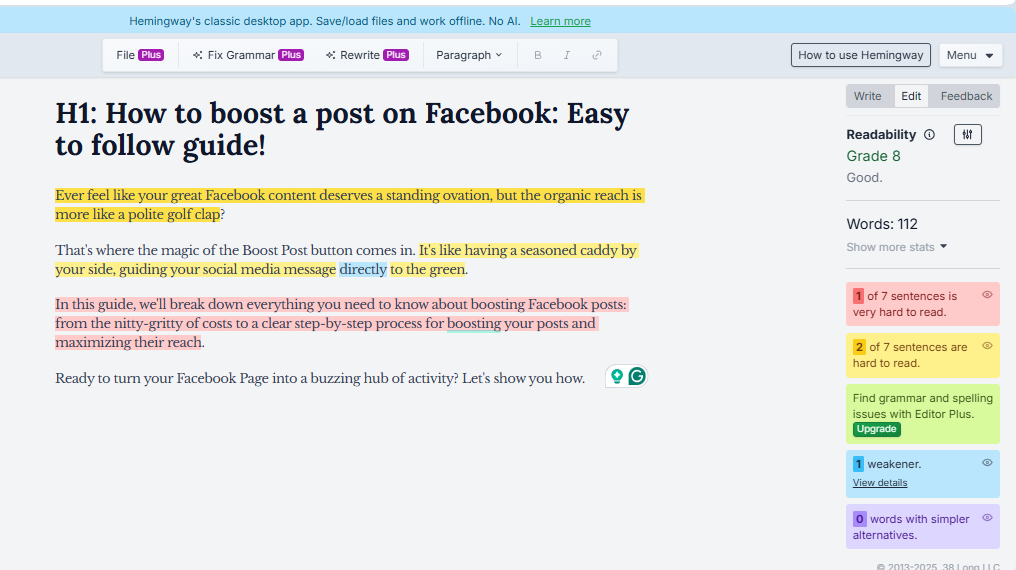Expand Show more stats

click(x=896, y=247)
